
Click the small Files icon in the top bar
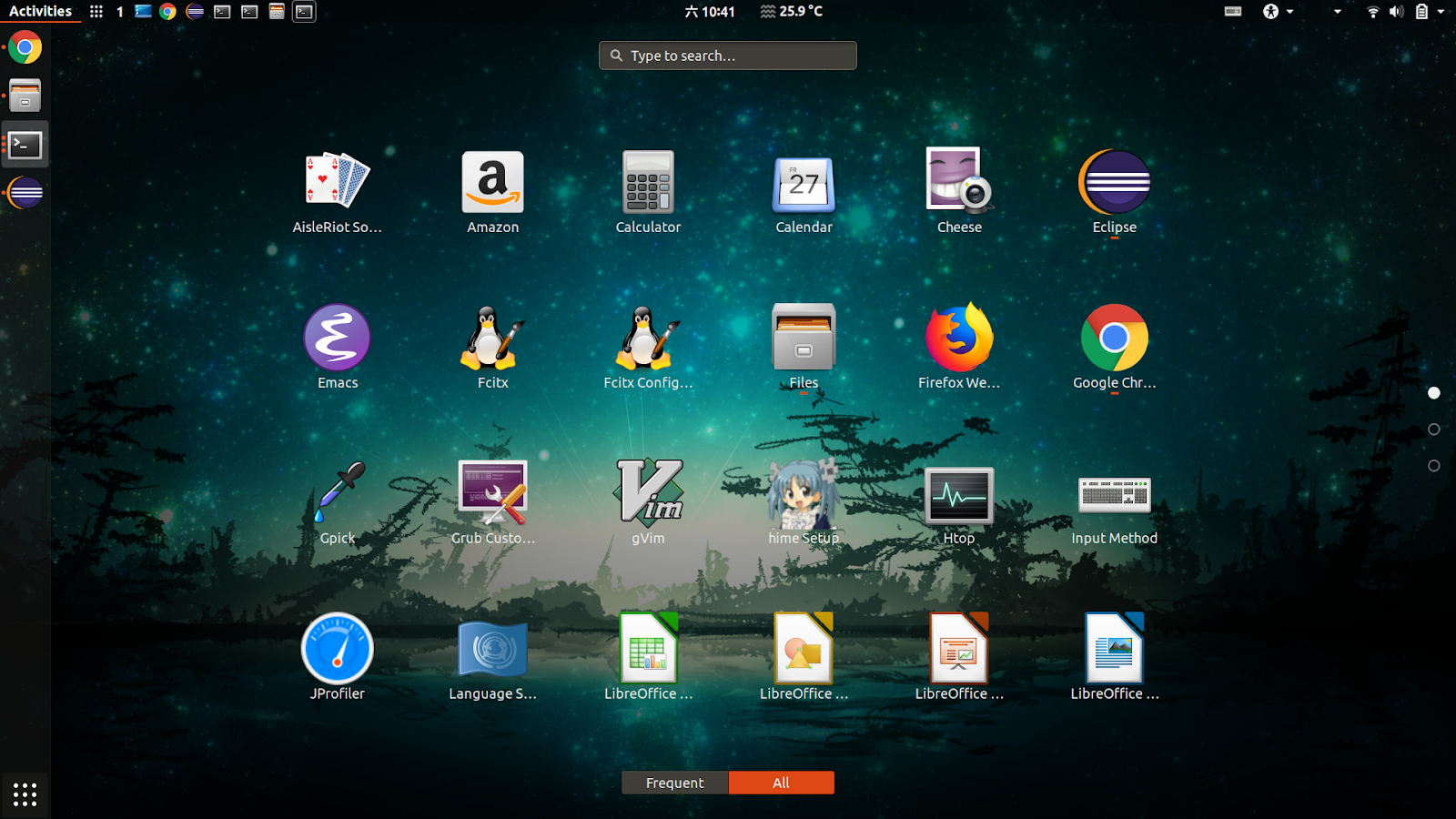click(277, 12)
